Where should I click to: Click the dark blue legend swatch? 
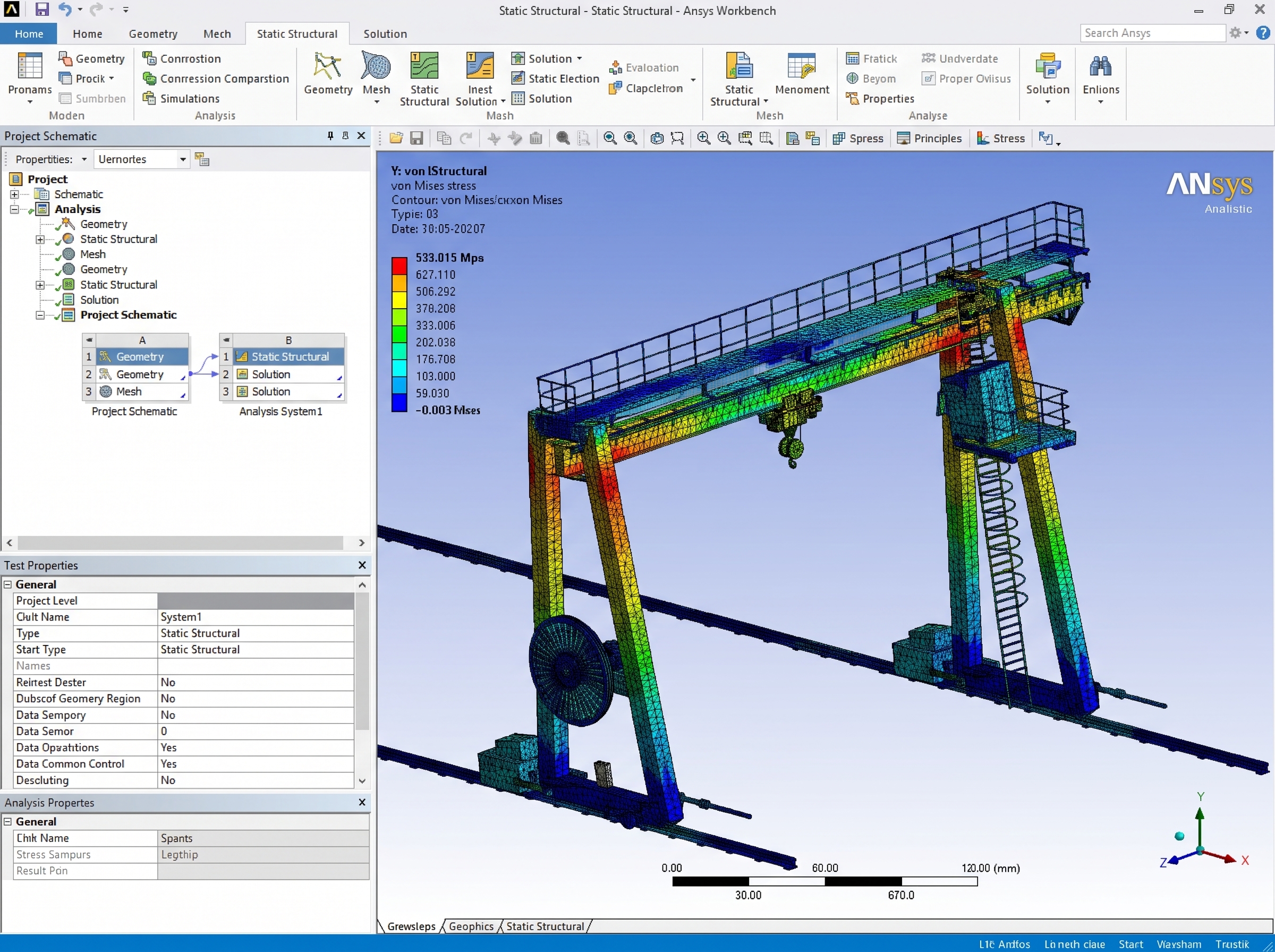pyautogui.click(x=399, y=402)
